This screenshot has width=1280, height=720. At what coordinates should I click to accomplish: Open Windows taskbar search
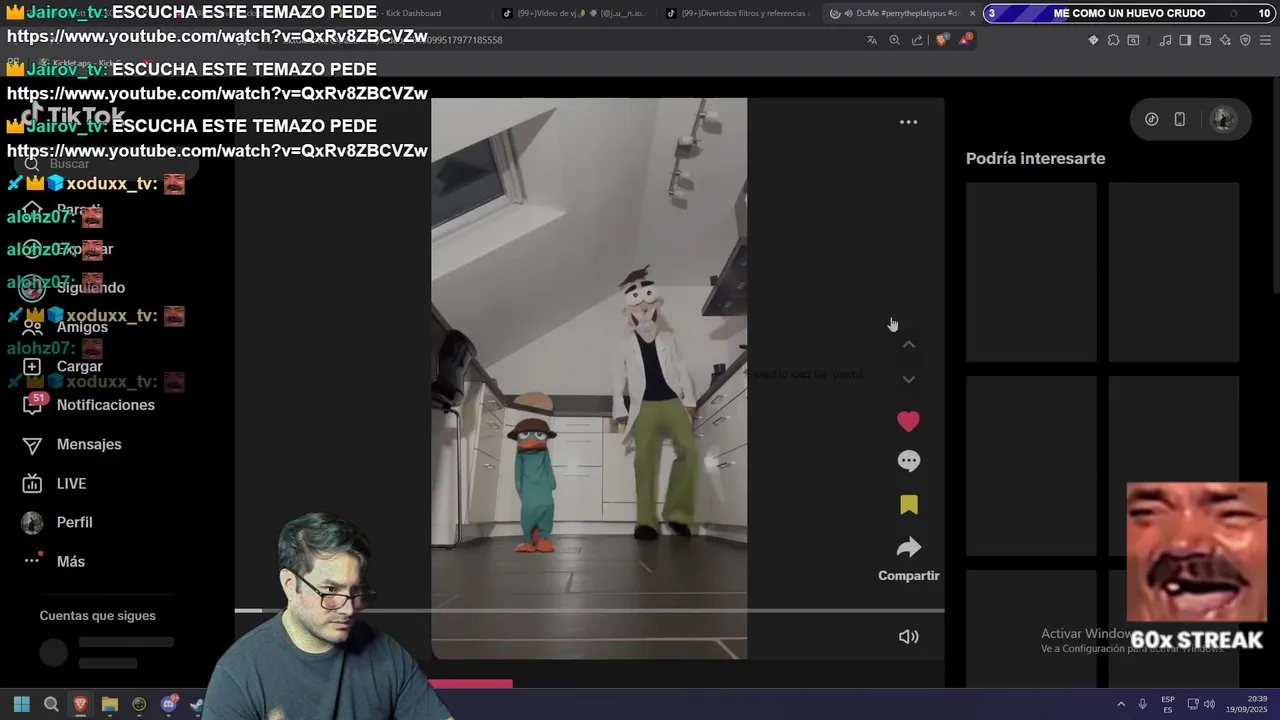(51, 704)
